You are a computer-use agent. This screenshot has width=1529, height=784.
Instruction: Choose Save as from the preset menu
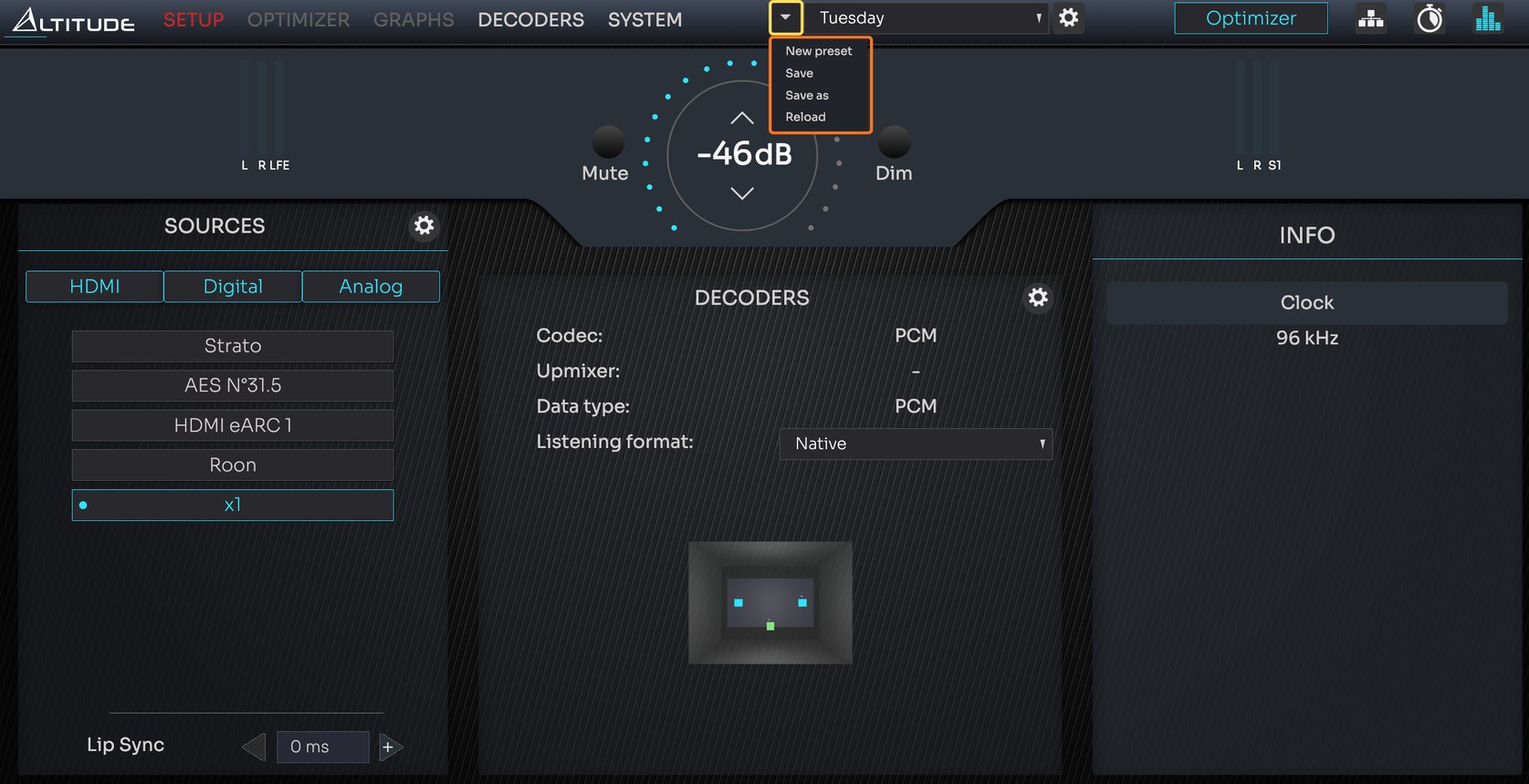807,95
